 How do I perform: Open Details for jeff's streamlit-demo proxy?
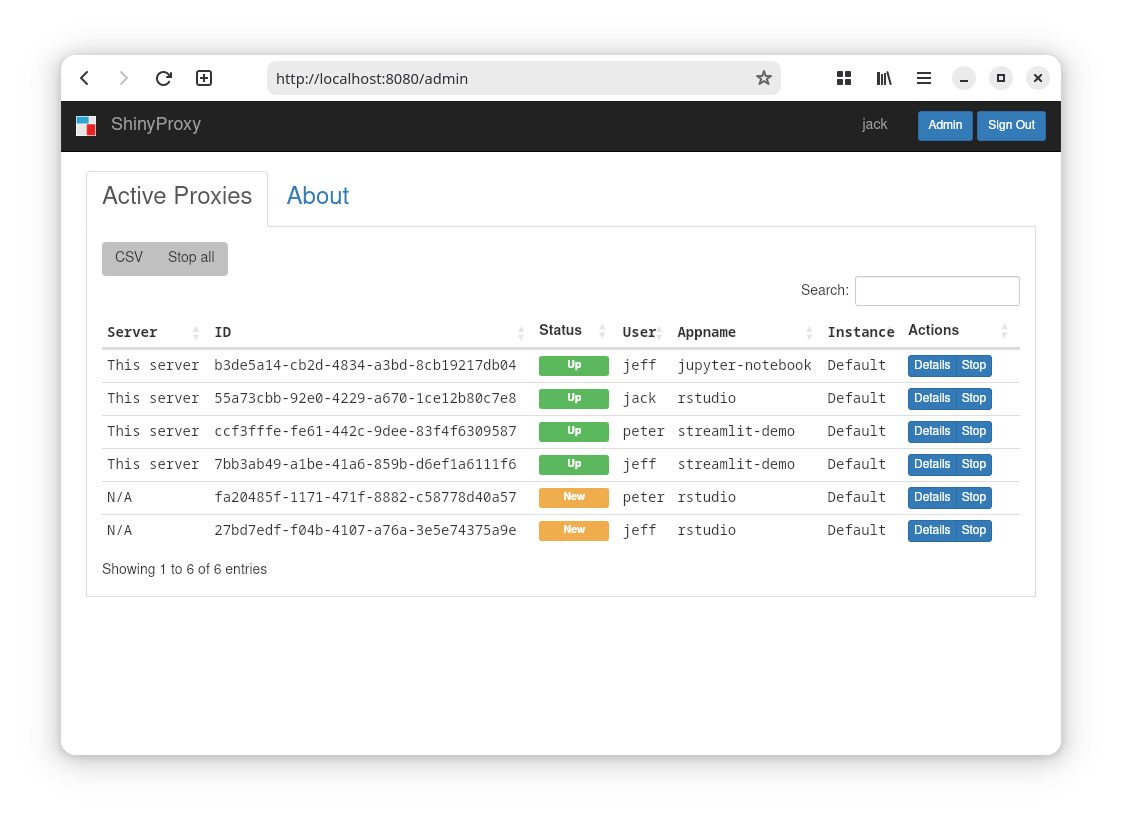click(932, 464)
